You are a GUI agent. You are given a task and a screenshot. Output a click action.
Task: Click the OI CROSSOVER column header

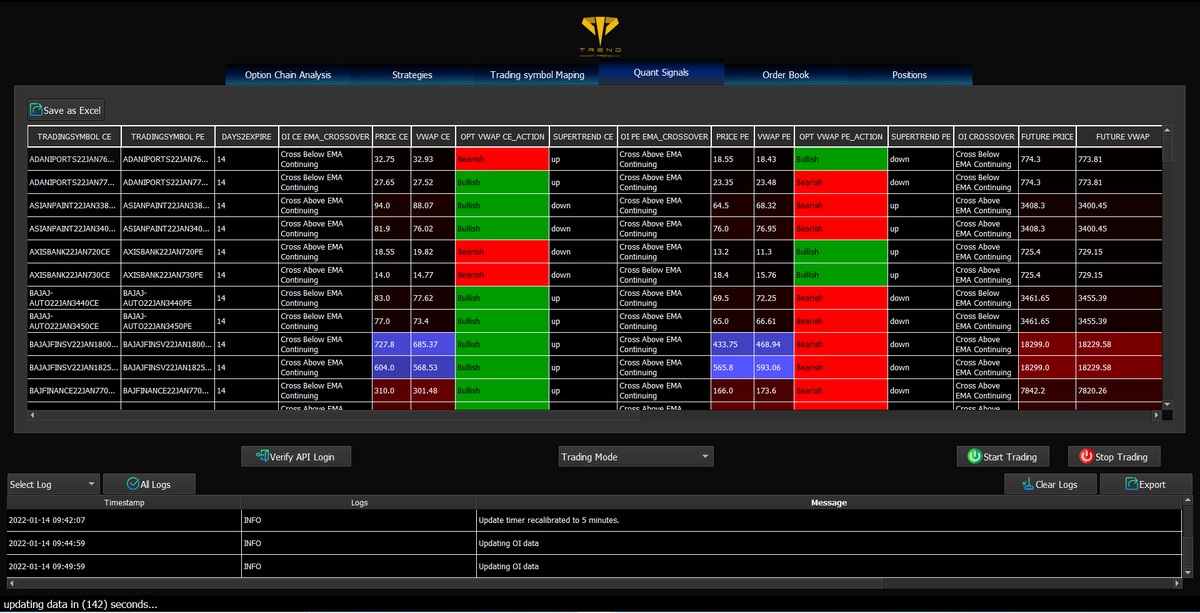pyautogui.click(x=985, y=136)
